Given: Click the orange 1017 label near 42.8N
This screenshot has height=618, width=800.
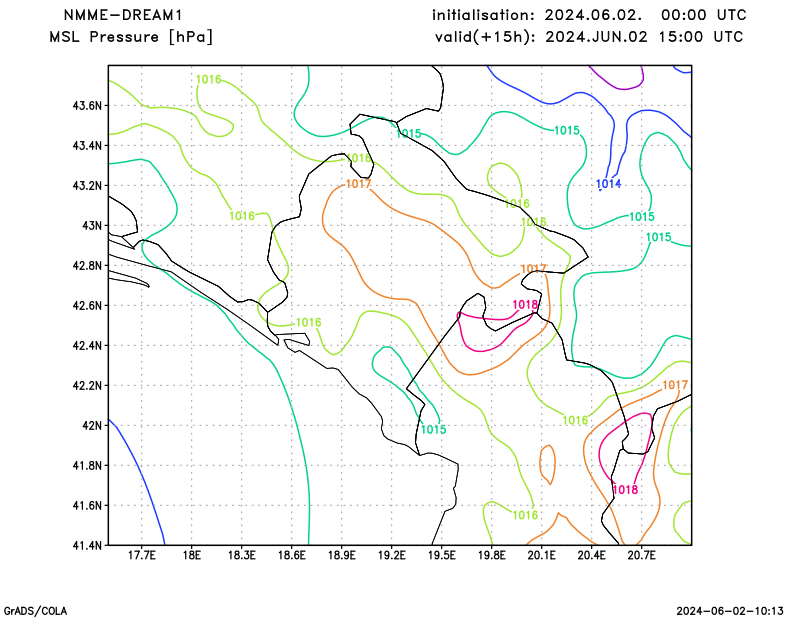Looking at the screenshot, I should click(534, 268).
